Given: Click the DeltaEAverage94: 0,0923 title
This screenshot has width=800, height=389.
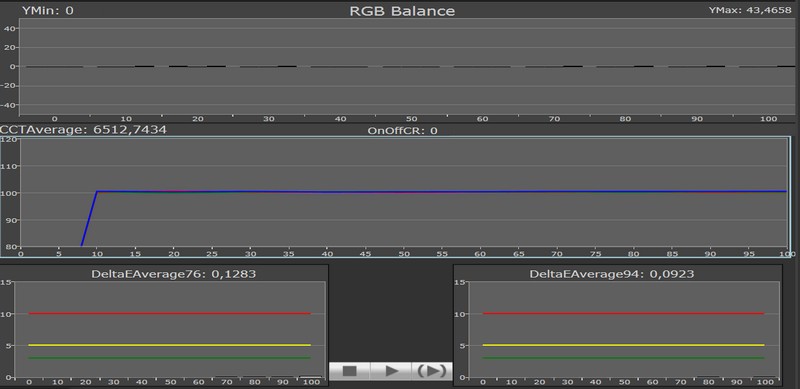Looking at the screenshot, I should [x=612, y=274].
